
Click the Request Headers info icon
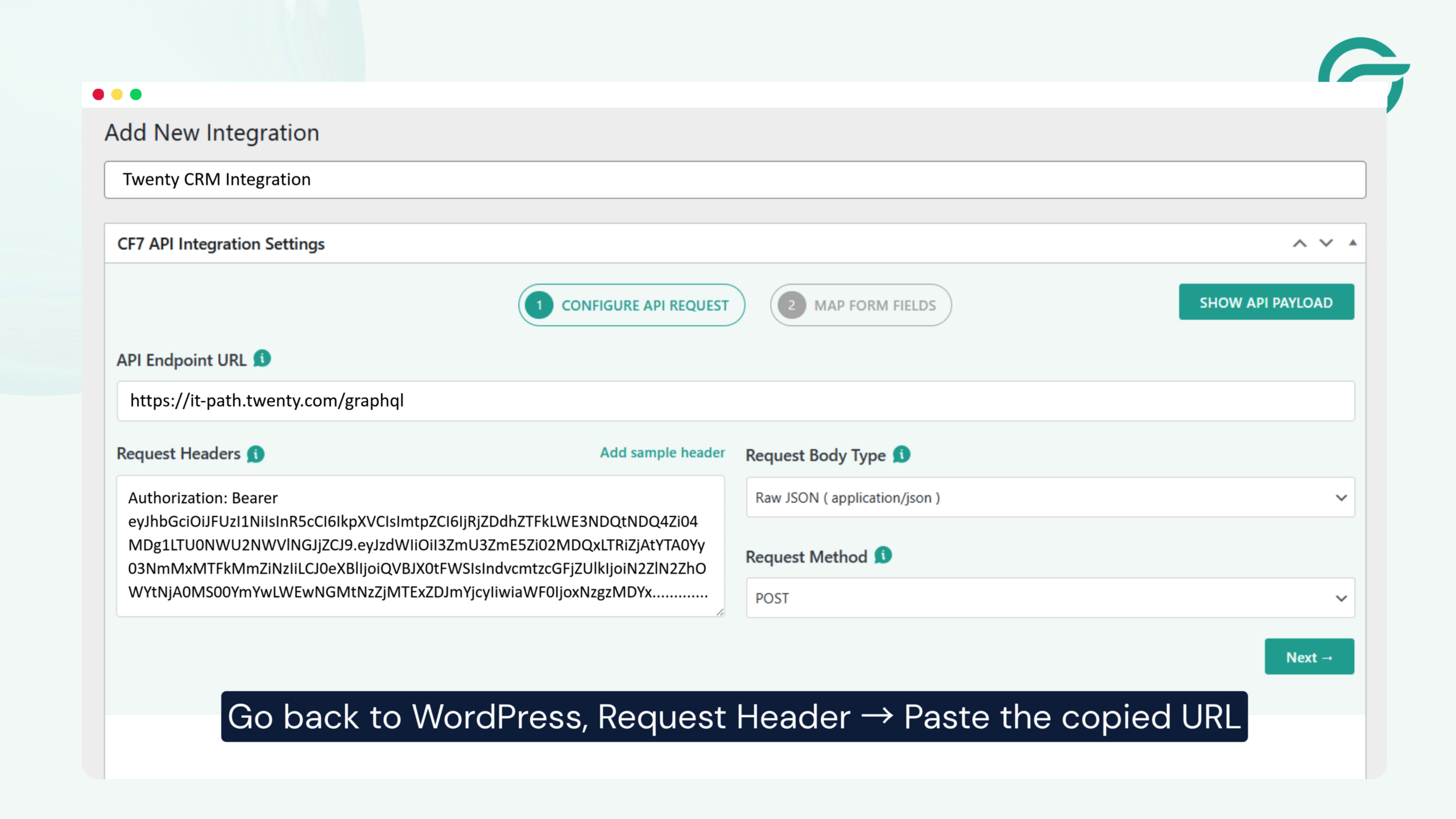tap(256, 454)
